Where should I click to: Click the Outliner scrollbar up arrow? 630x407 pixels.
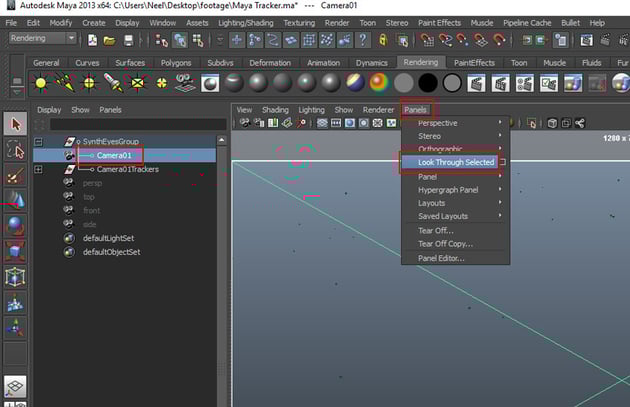point(221,140)
